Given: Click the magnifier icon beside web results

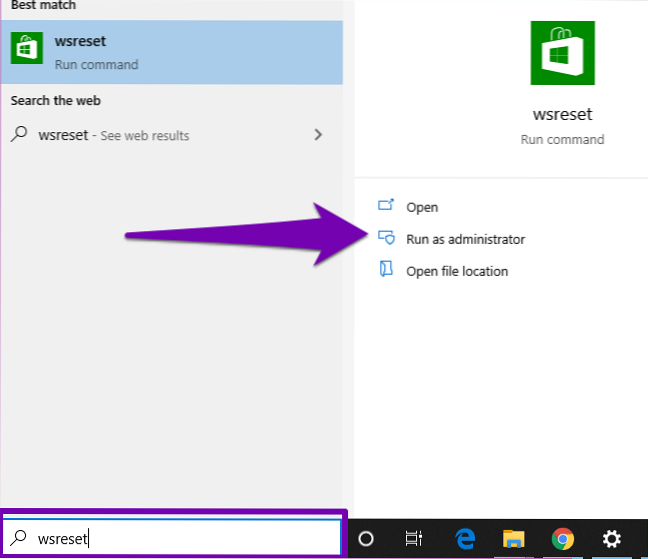Looking at the screenshot, I should pos(19,134).
